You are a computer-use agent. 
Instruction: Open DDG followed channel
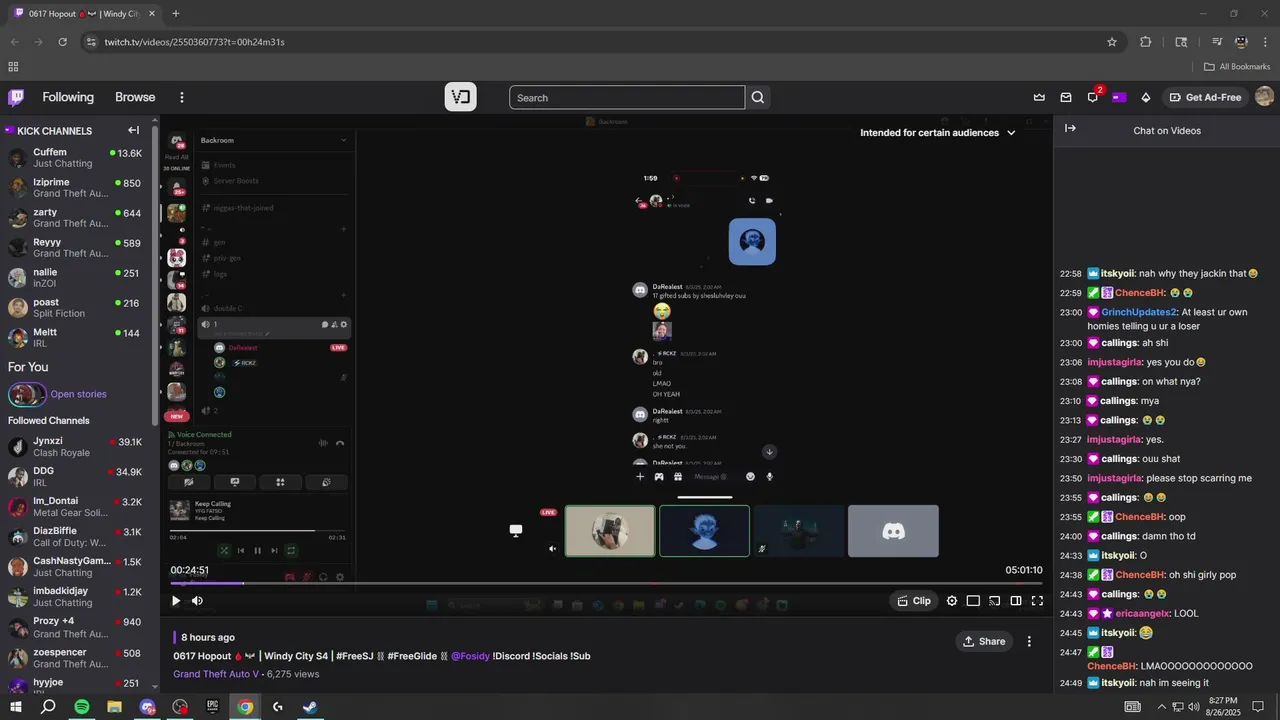tap(75, 477)
